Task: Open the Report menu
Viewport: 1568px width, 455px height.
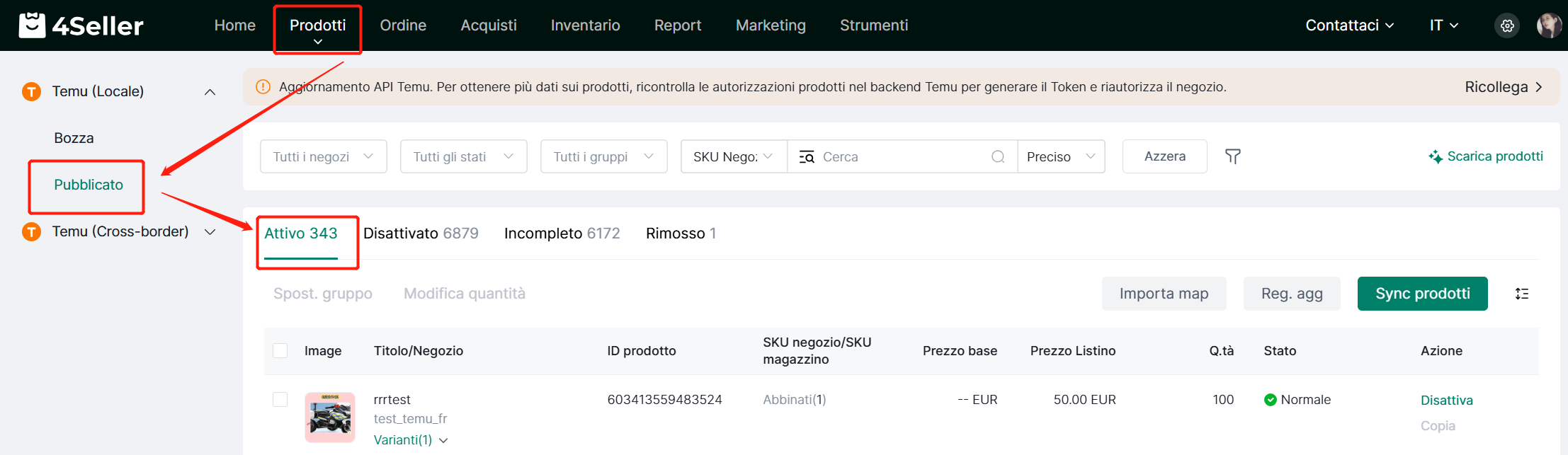Action: pyautogui.click(x=678, y=25)
